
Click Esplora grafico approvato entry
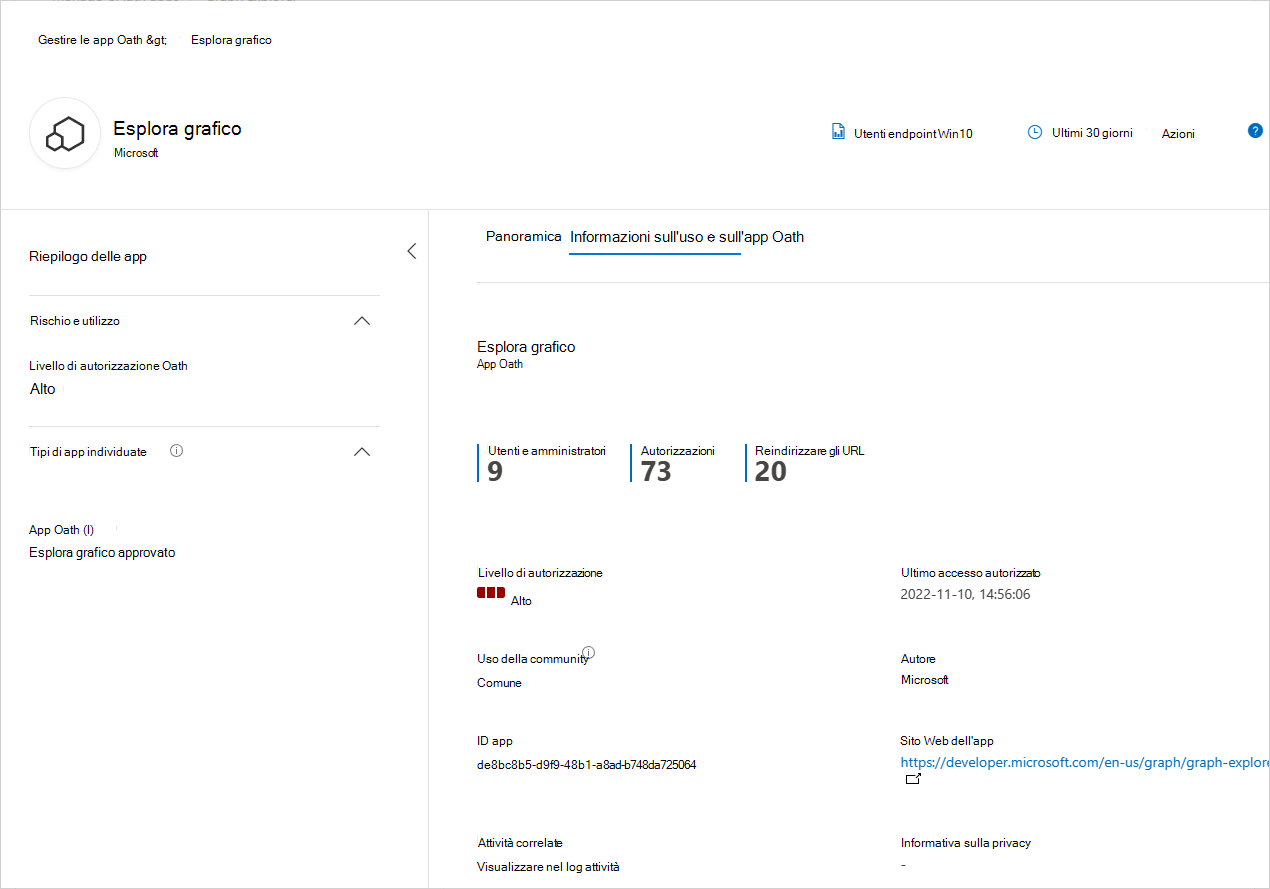click(x=102, y=552)
